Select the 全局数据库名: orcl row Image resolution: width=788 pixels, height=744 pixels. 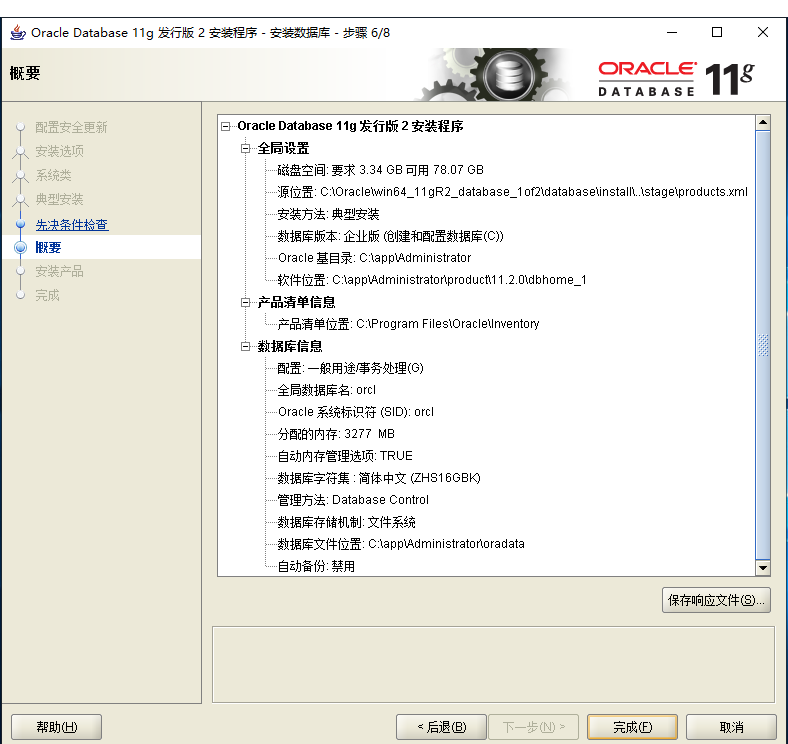[x=327, y=390]
